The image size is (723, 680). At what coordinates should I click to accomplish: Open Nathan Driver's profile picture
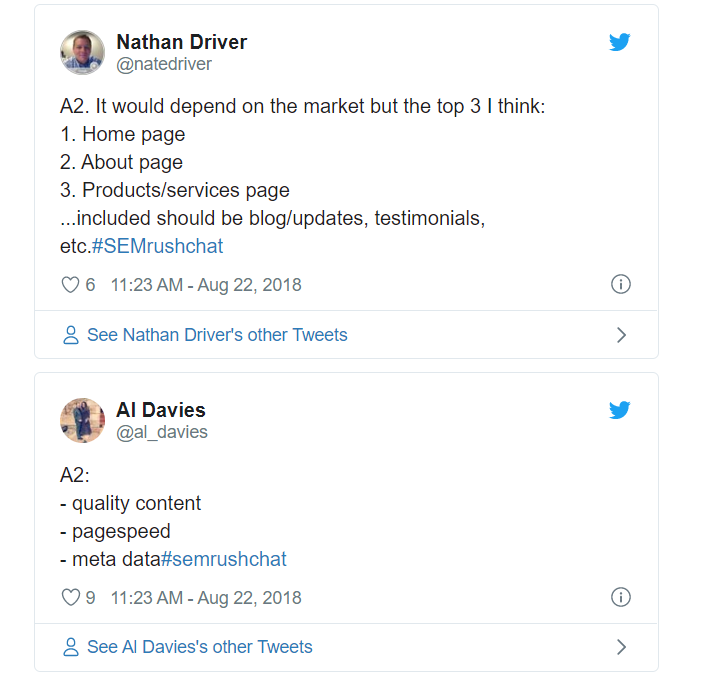83,53
